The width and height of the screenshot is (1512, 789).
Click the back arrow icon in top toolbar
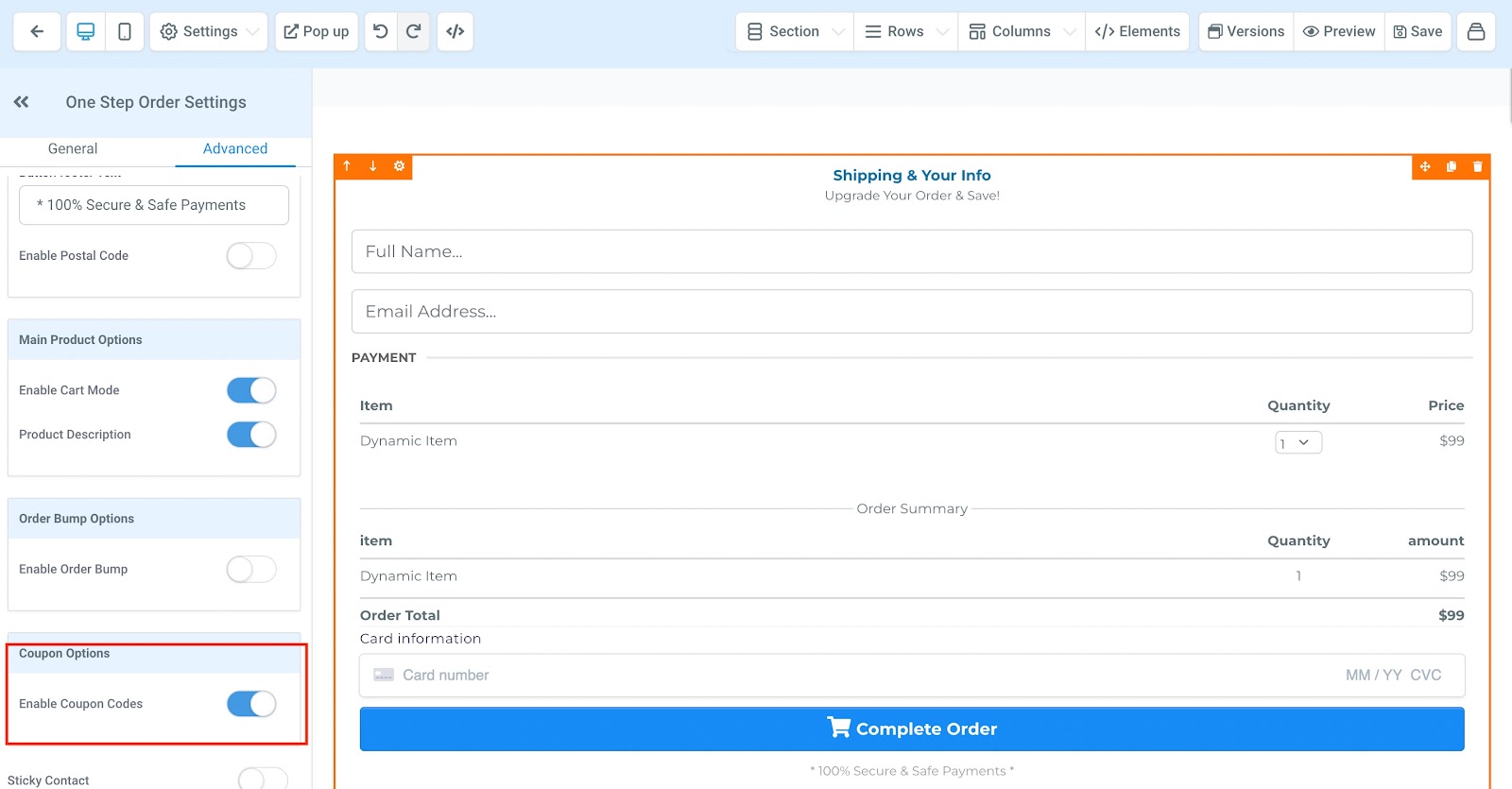[37, 31]
